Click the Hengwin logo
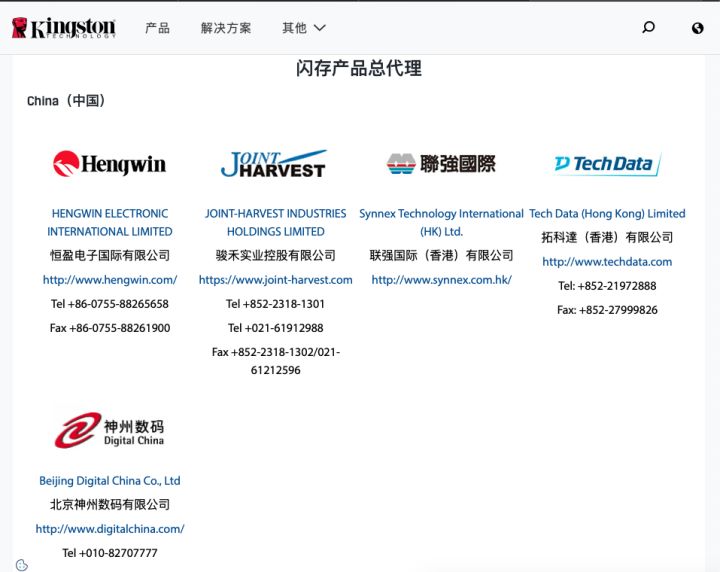 coord(110,164)
